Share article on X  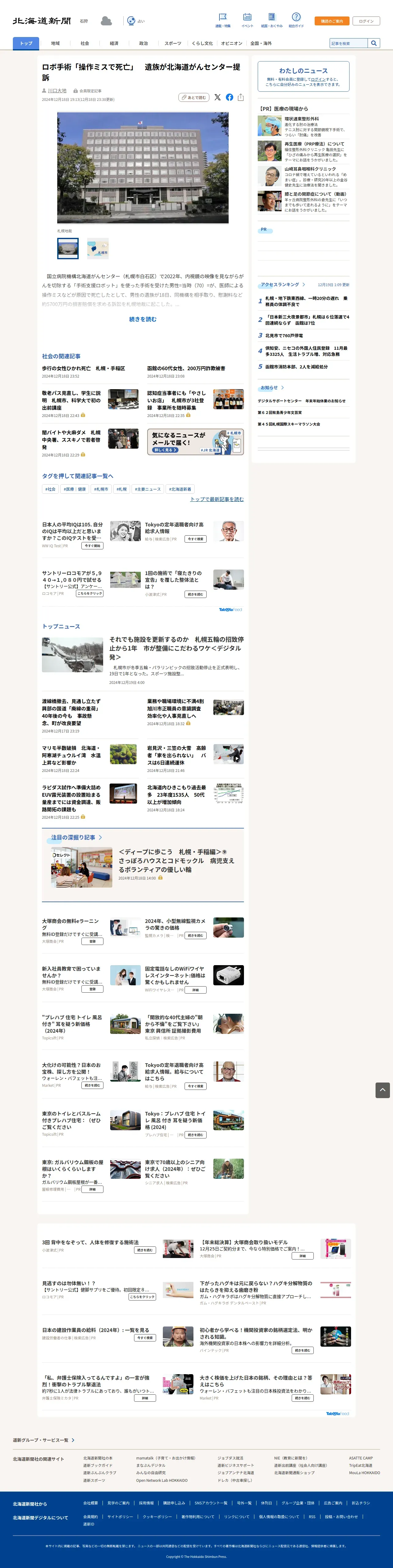[x=218, y=98]
